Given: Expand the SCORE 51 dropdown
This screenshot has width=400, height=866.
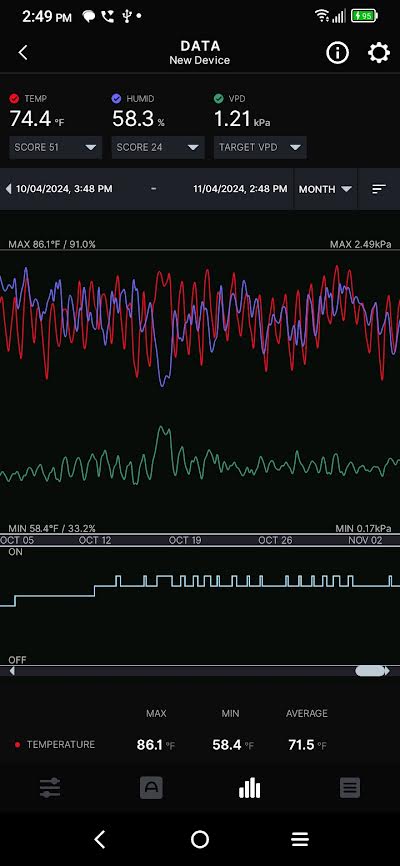Looking at the screenshot, I should [x=55, y=147].
